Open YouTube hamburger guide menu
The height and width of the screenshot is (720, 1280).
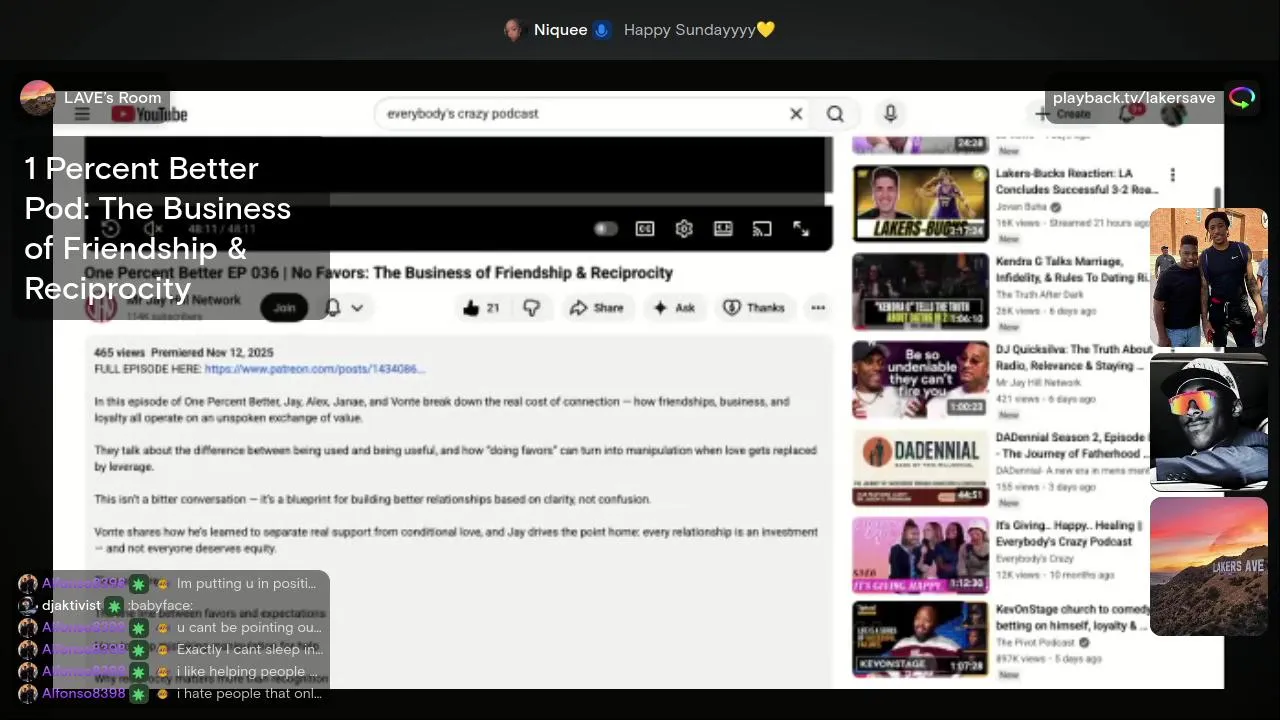pos(82,114)
